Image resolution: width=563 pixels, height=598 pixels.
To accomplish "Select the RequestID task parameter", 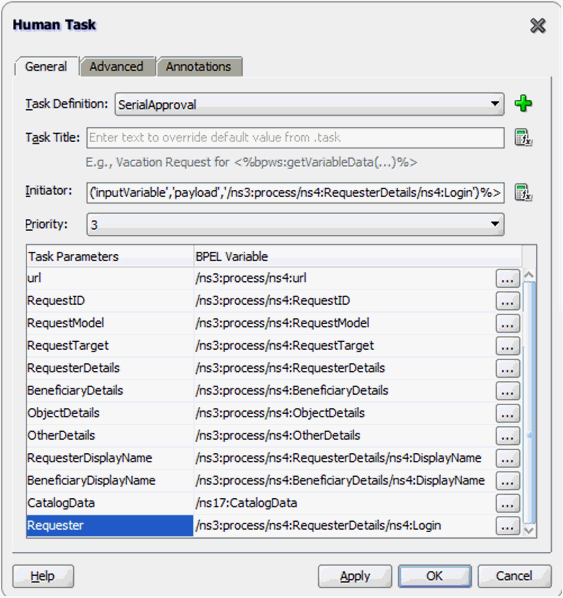I will point(110,301).
